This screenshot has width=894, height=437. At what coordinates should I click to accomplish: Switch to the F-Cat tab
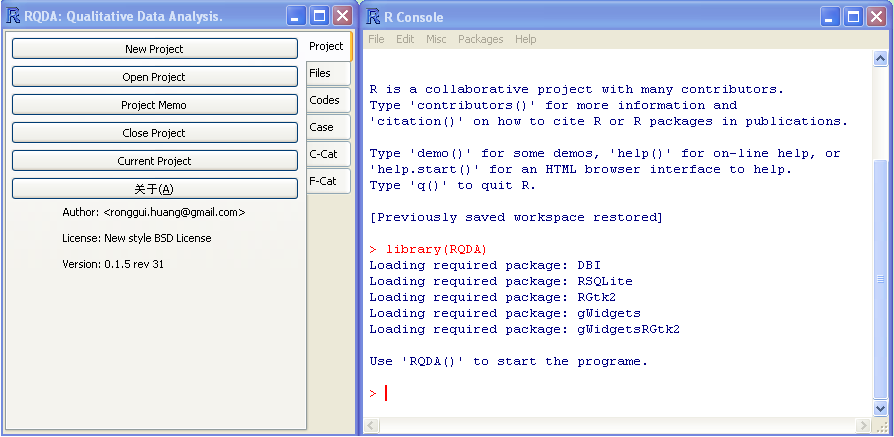323,182
